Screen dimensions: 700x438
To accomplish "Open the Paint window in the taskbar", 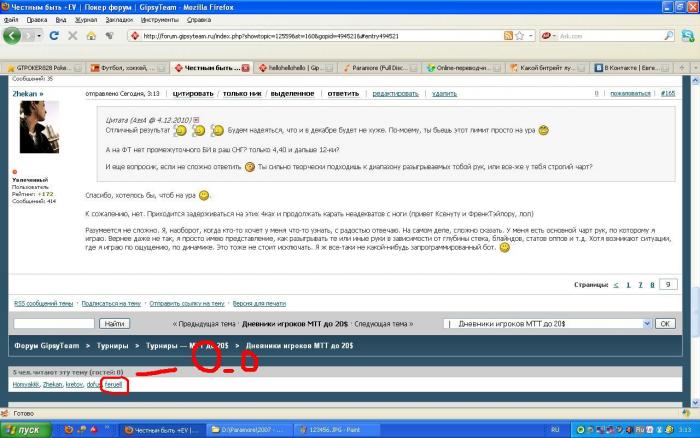I will coord(337,430).
